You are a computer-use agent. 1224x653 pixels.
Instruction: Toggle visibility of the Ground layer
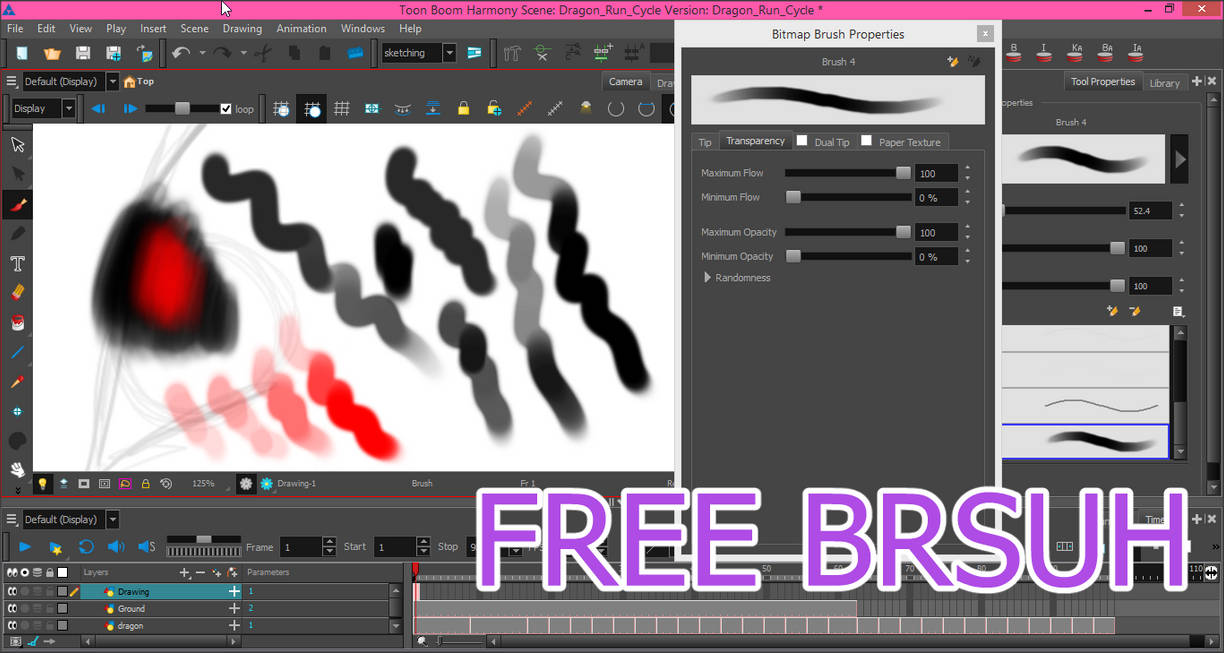13,608
